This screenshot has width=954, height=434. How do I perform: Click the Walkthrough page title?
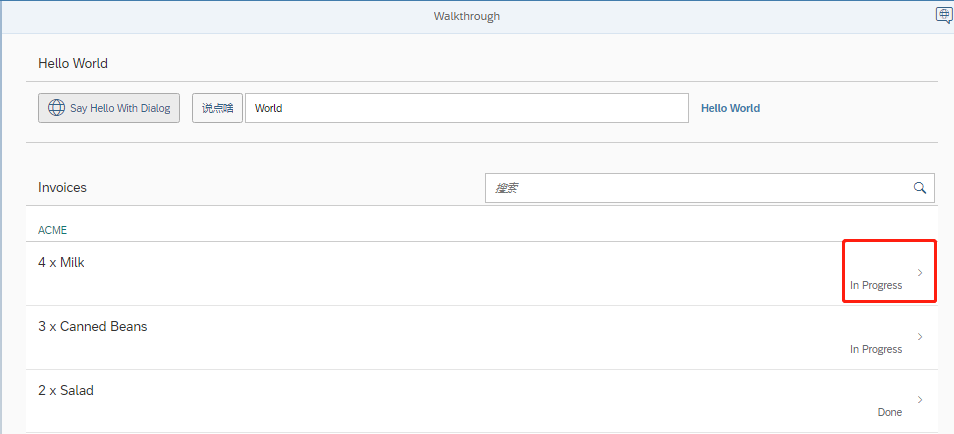[466, 16]
